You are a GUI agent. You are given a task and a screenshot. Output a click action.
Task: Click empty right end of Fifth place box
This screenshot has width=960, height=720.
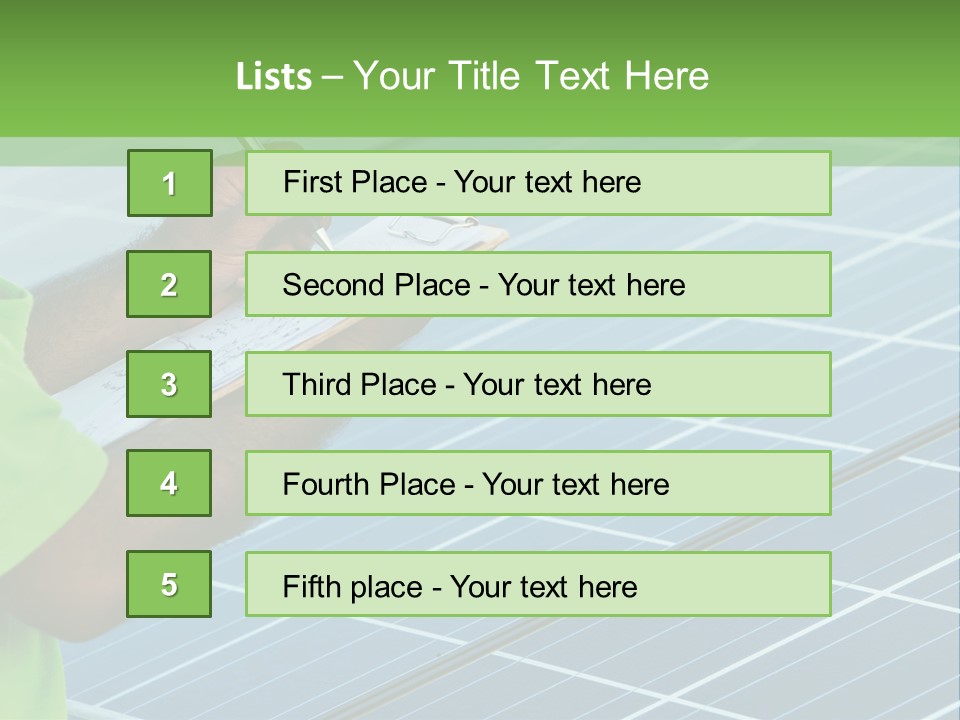click(x=760, y=585)
